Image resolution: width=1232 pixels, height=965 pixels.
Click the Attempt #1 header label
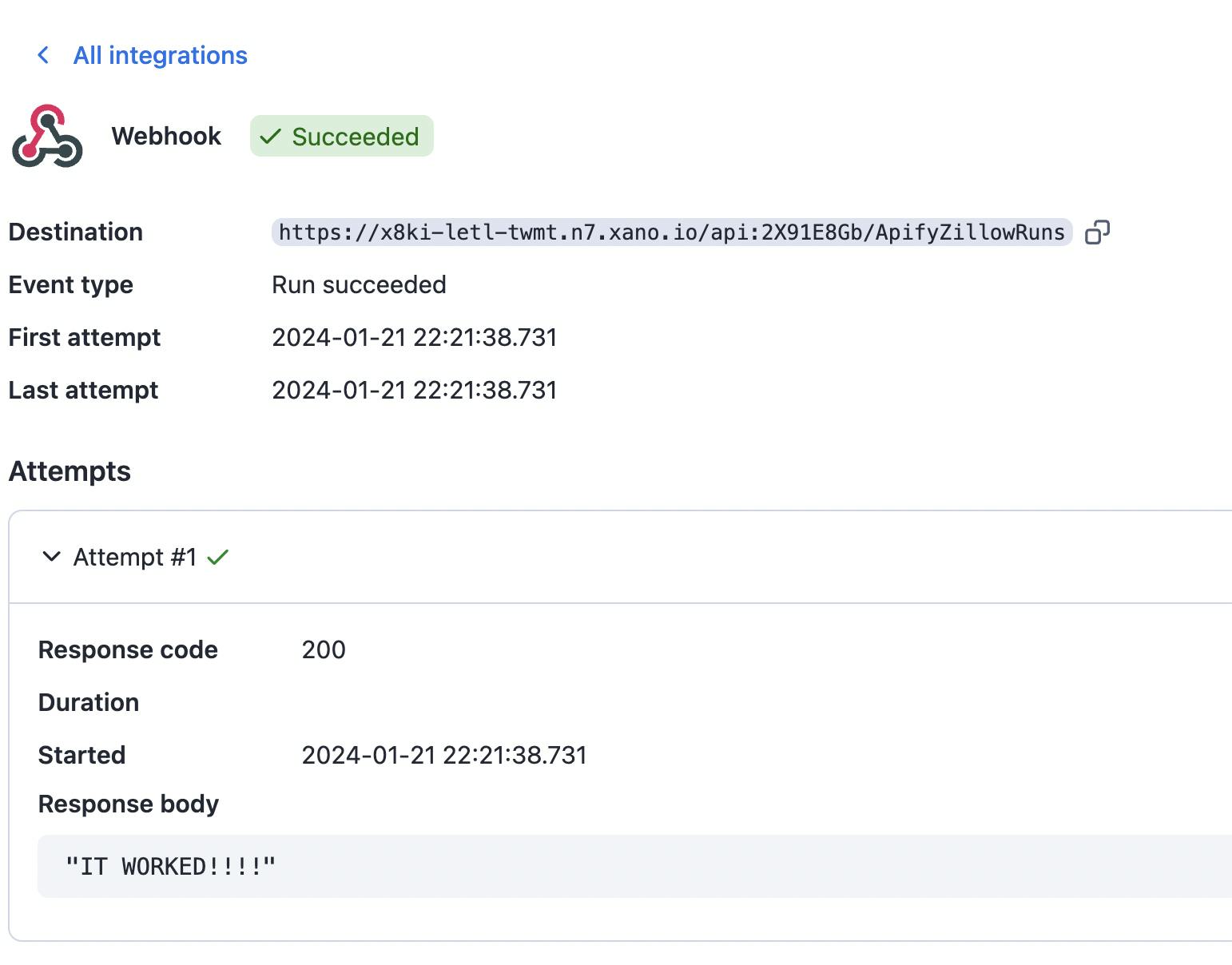[x=135, y=557]
